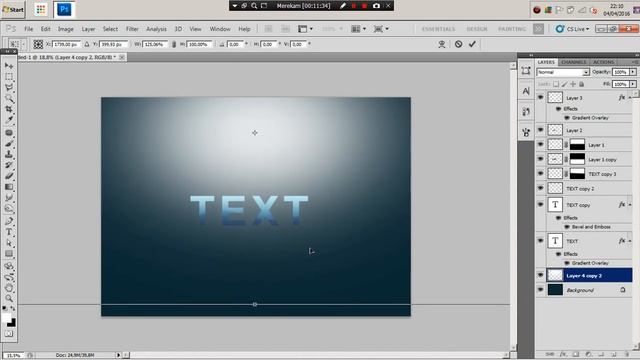Stop the screen recording with the red square
This screenshot has height=360, width=640.
click(364, 6)
